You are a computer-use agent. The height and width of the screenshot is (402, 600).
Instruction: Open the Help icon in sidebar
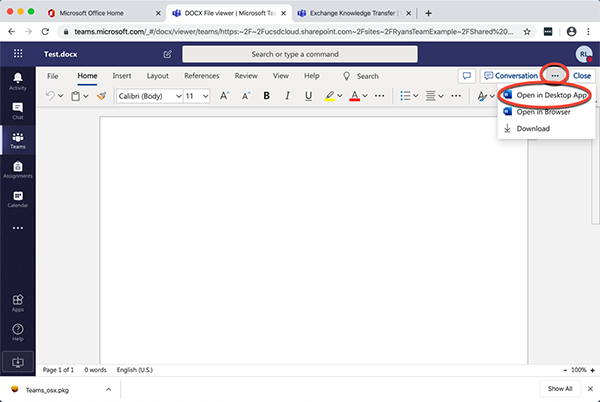click(18, 332)
